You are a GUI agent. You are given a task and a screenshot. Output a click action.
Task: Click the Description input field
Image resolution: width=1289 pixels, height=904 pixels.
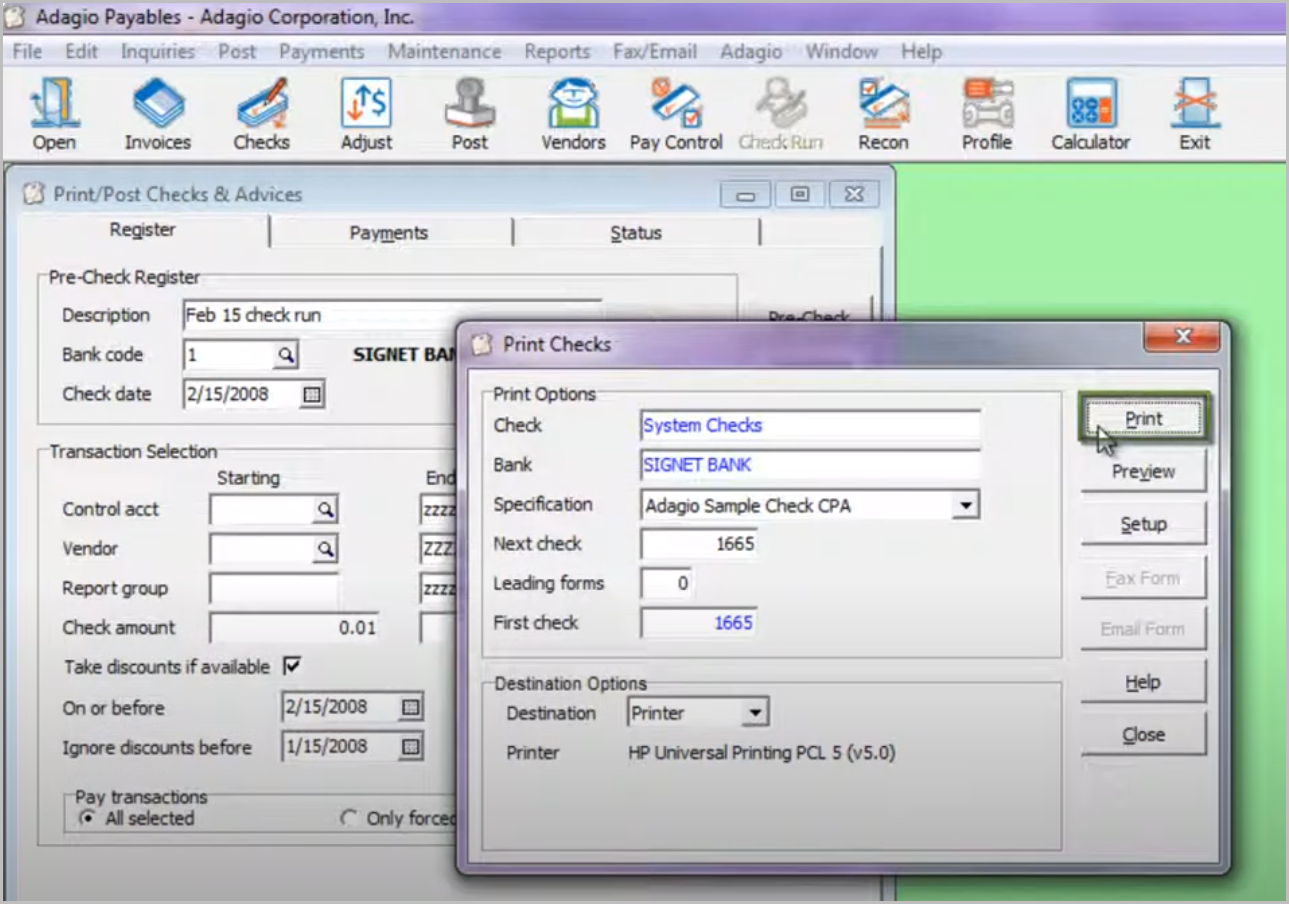[392, 315]
